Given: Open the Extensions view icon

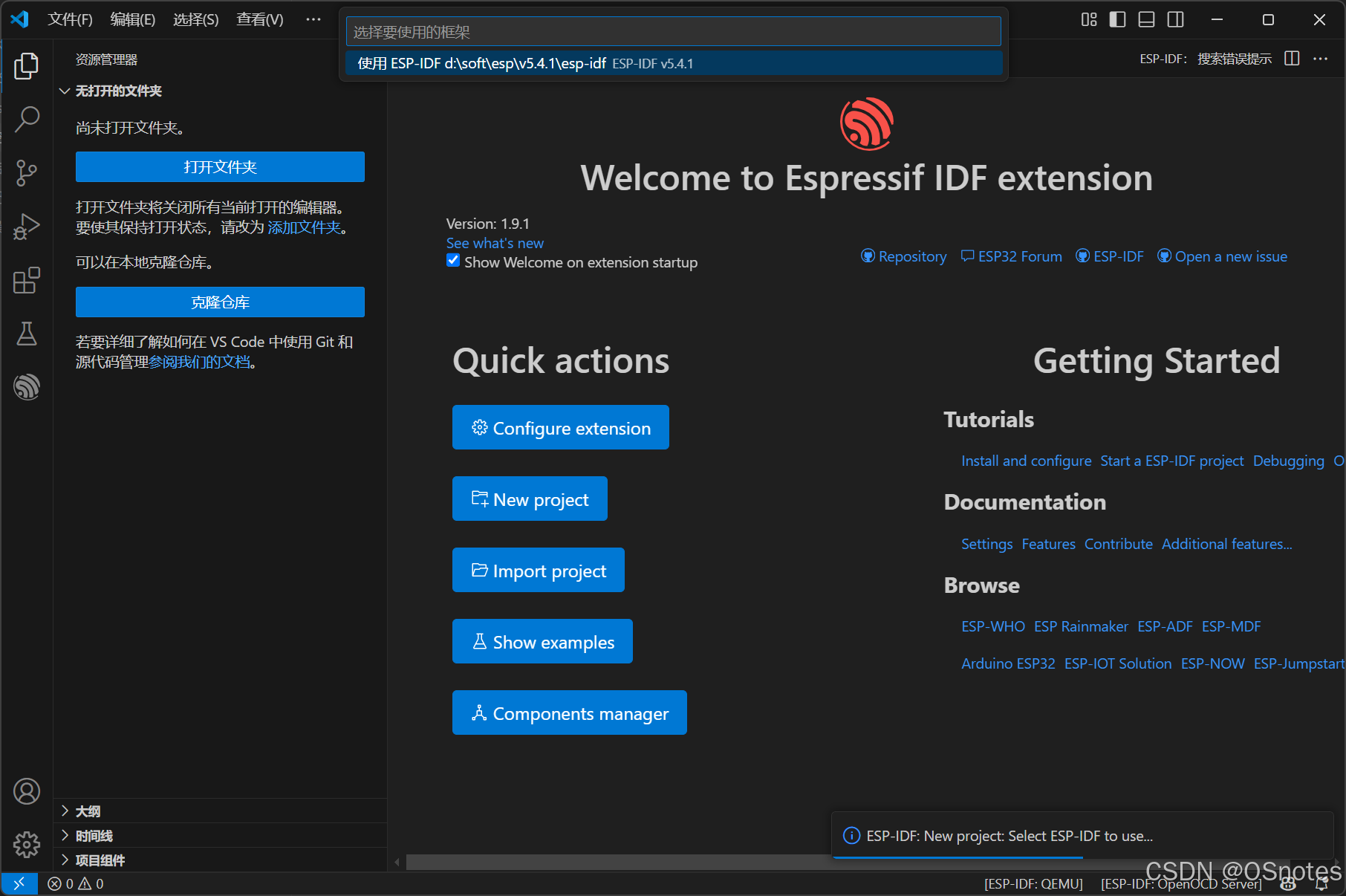Looking at the screenshot, I should click(x=27, y=280).
